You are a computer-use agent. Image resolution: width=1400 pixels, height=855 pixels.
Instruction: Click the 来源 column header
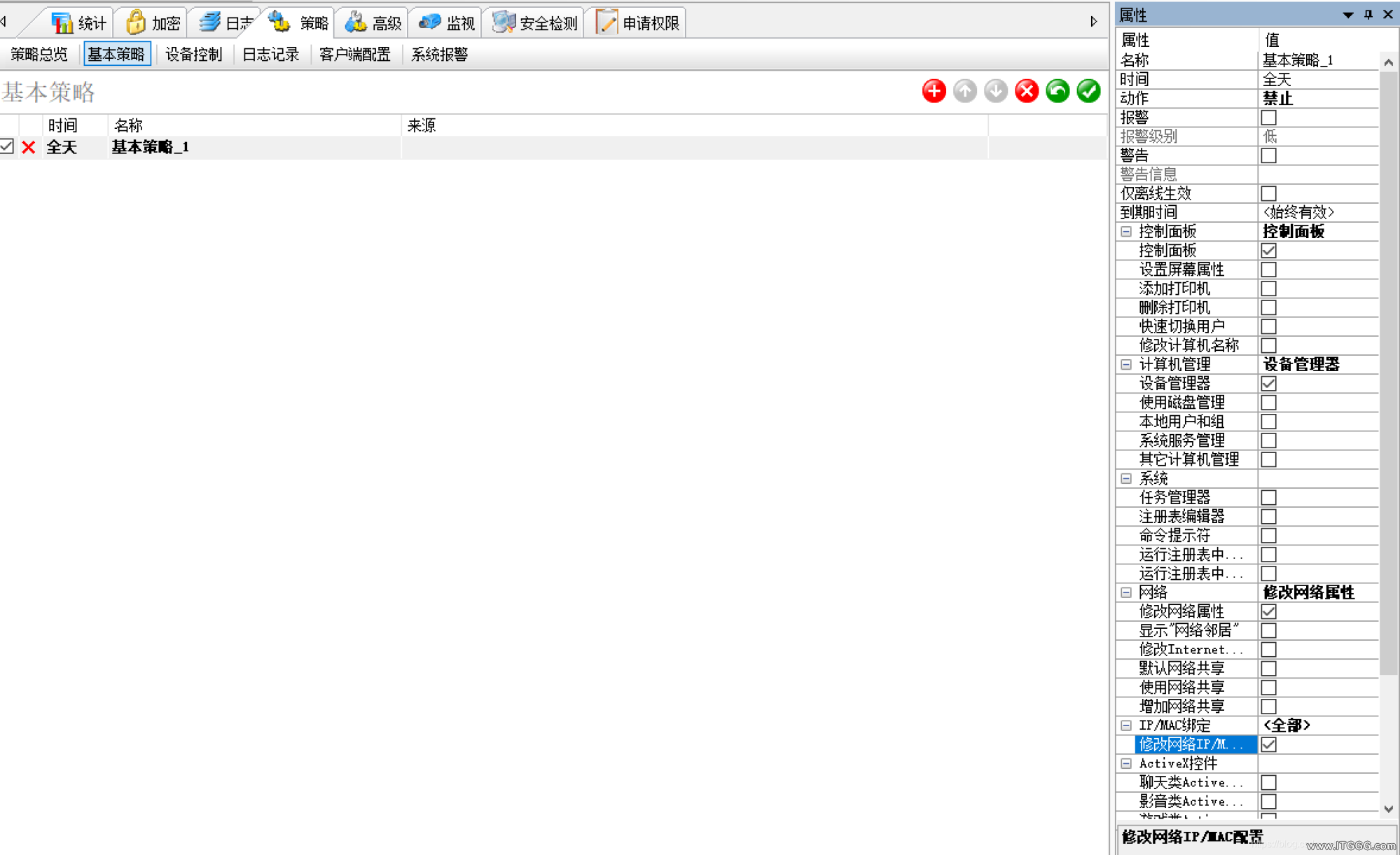(x=695, y=125)
